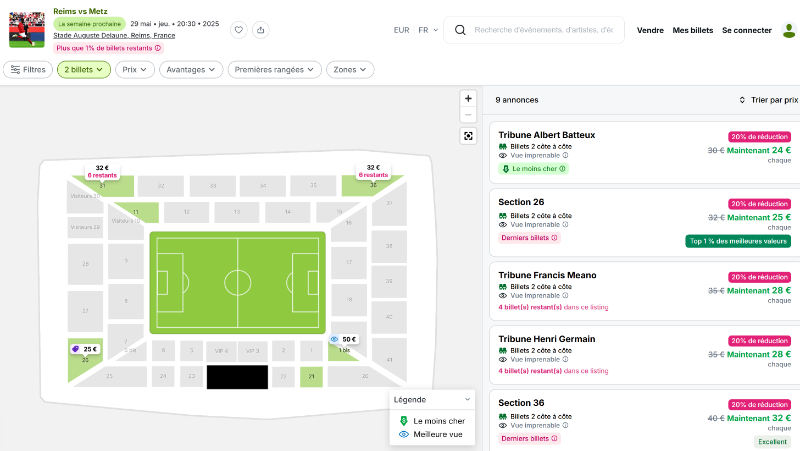The width and height of the screenshot is (800, 451).
Task: Open the Vendre menu item
Action: pos(650,30)
